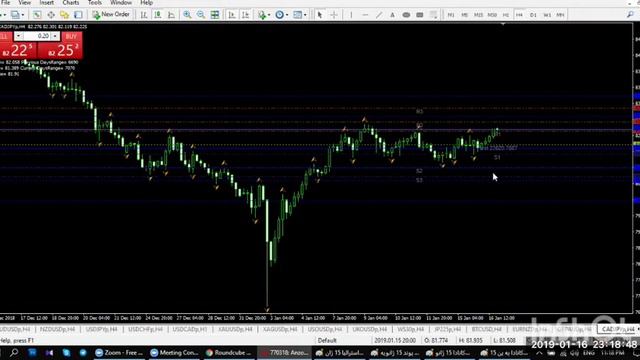Toggle chart shift icon
Viewport: 640px width, 360px height.
(246, 15)
